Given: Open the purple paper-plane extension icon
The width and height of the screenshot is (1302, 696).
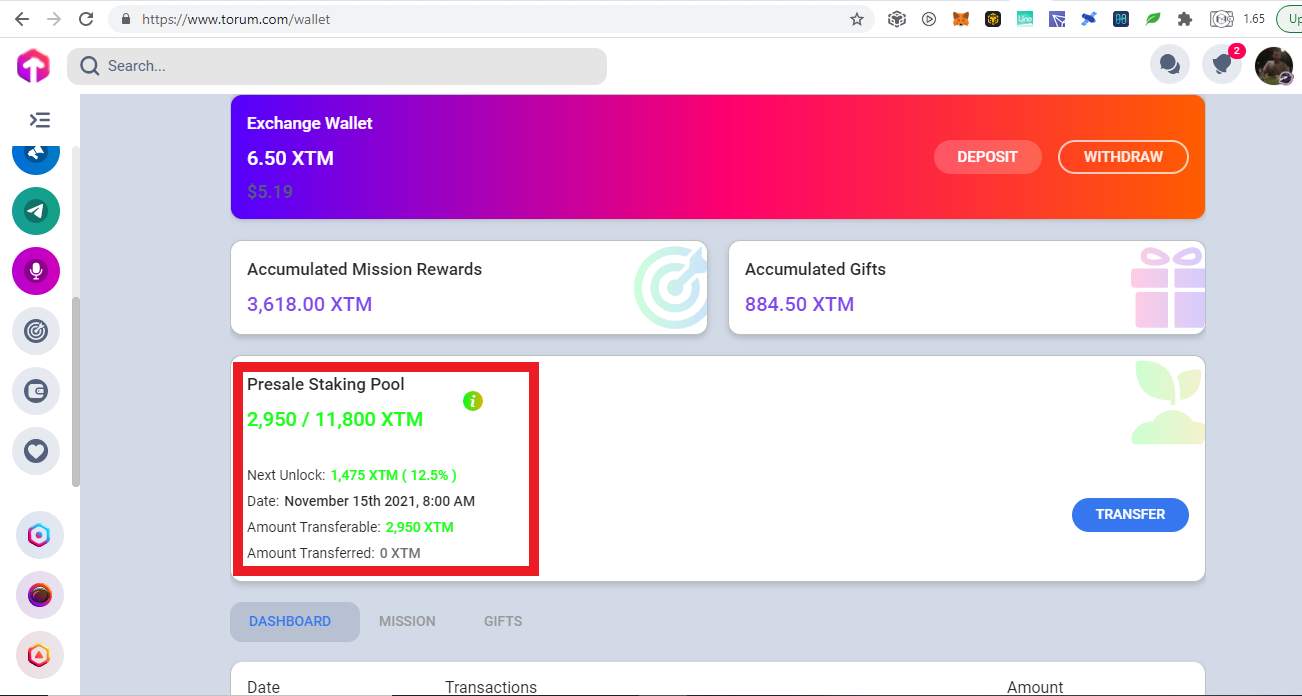Looking at the screenshot, I should 1057,19.
